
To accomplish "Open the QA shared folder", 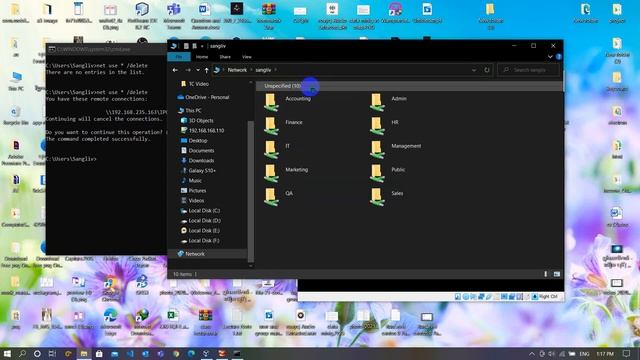I will pyautogui.click(x=278, y=197).
